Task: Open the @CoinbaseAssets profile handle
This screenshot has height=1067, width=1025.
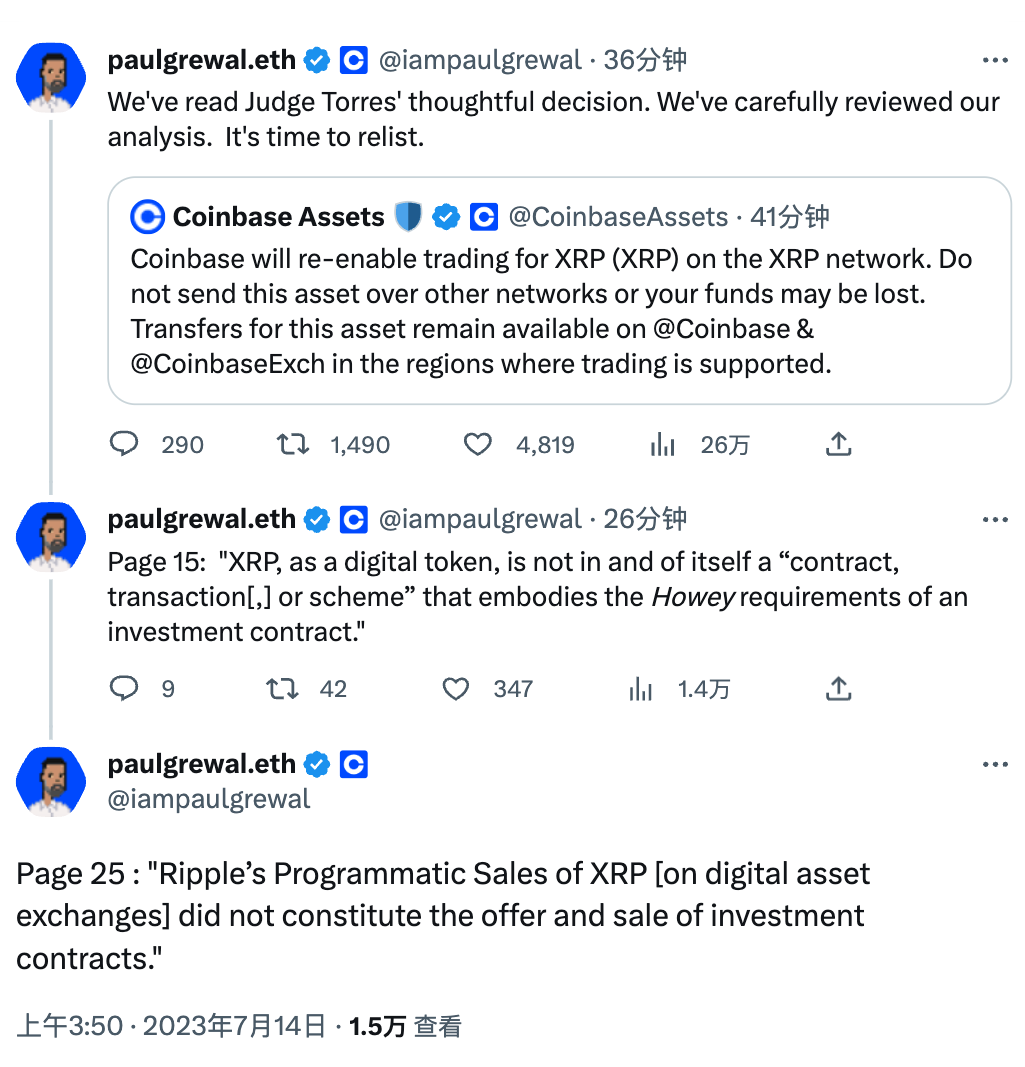Action: [x=618, y=217]
